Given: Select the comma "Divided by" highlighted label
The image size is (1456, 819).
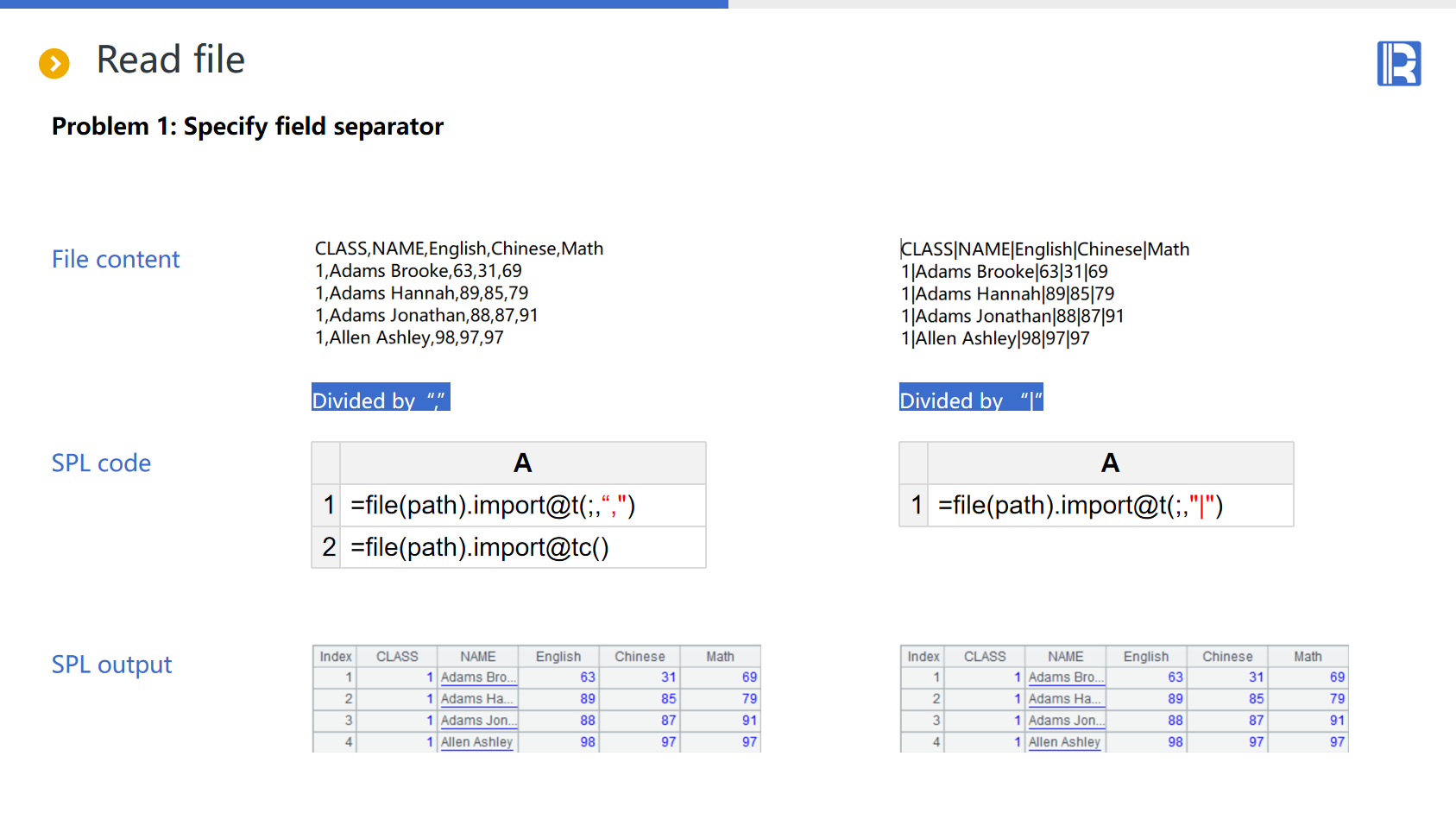Looking at the screenshot, I should pos(381,398).
